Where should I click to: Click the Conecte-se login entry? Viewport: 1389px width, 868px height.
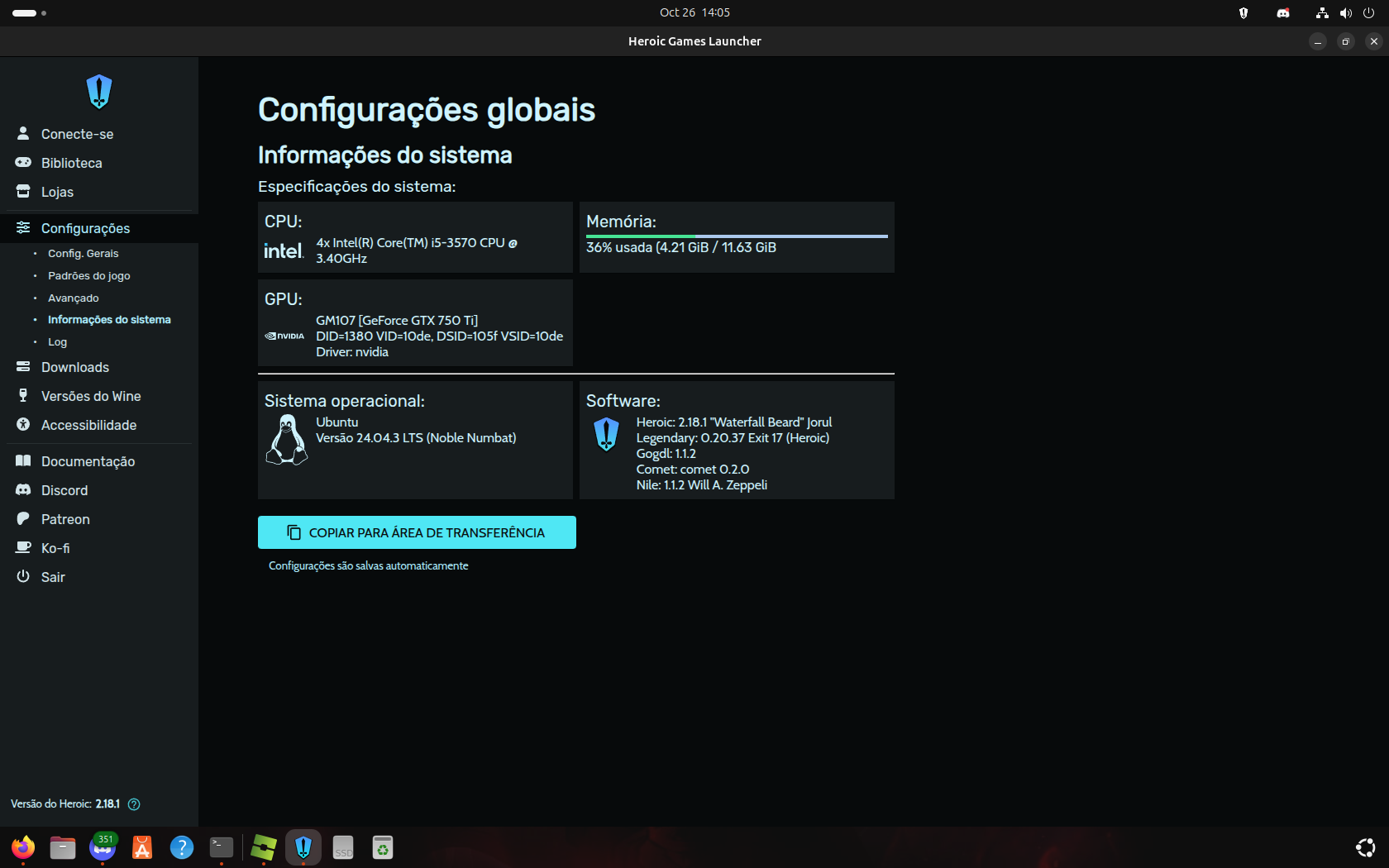(77, 134)
